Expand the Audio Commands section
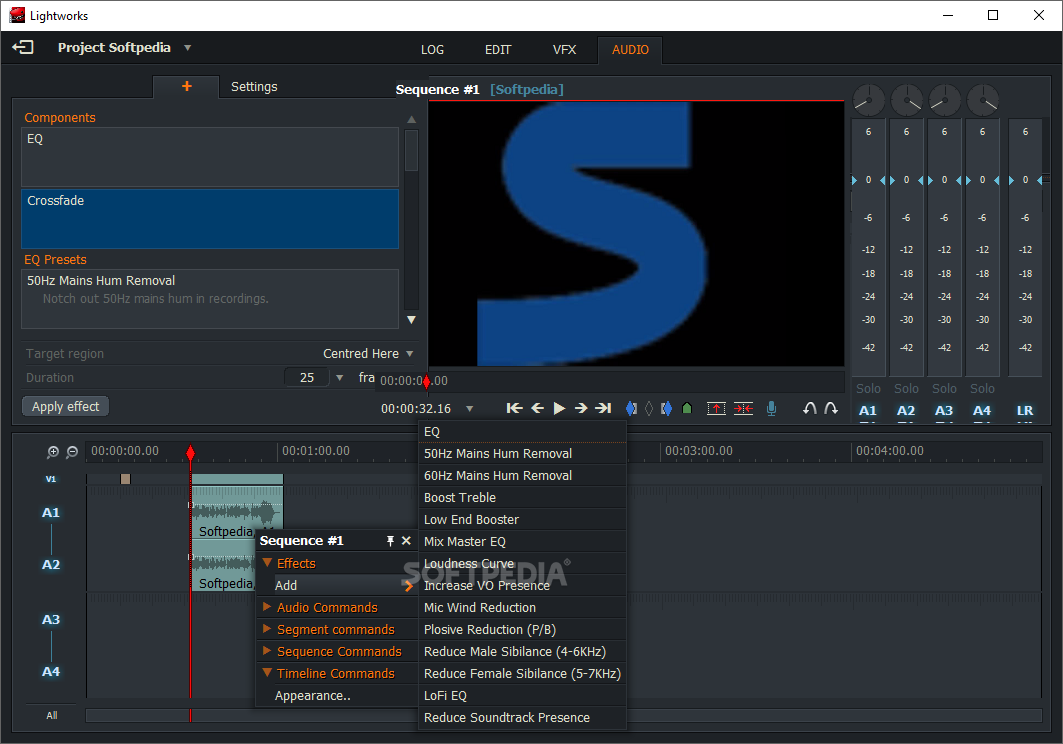The height and width of the screenshot is (744, 1063). coord(267,607)
